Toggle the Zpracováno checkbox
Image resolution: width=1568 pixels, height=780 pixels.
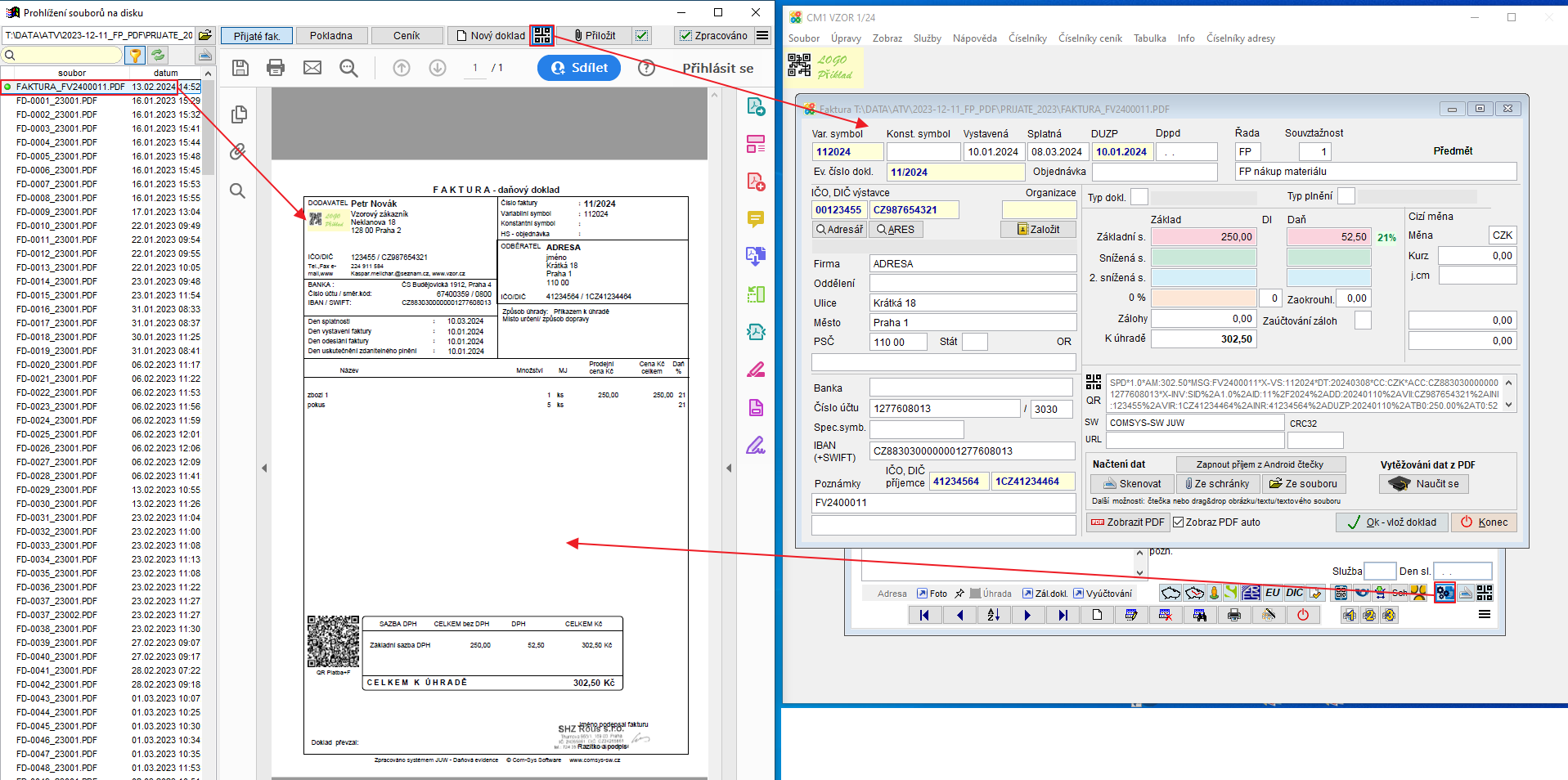(x=685, y=35)
